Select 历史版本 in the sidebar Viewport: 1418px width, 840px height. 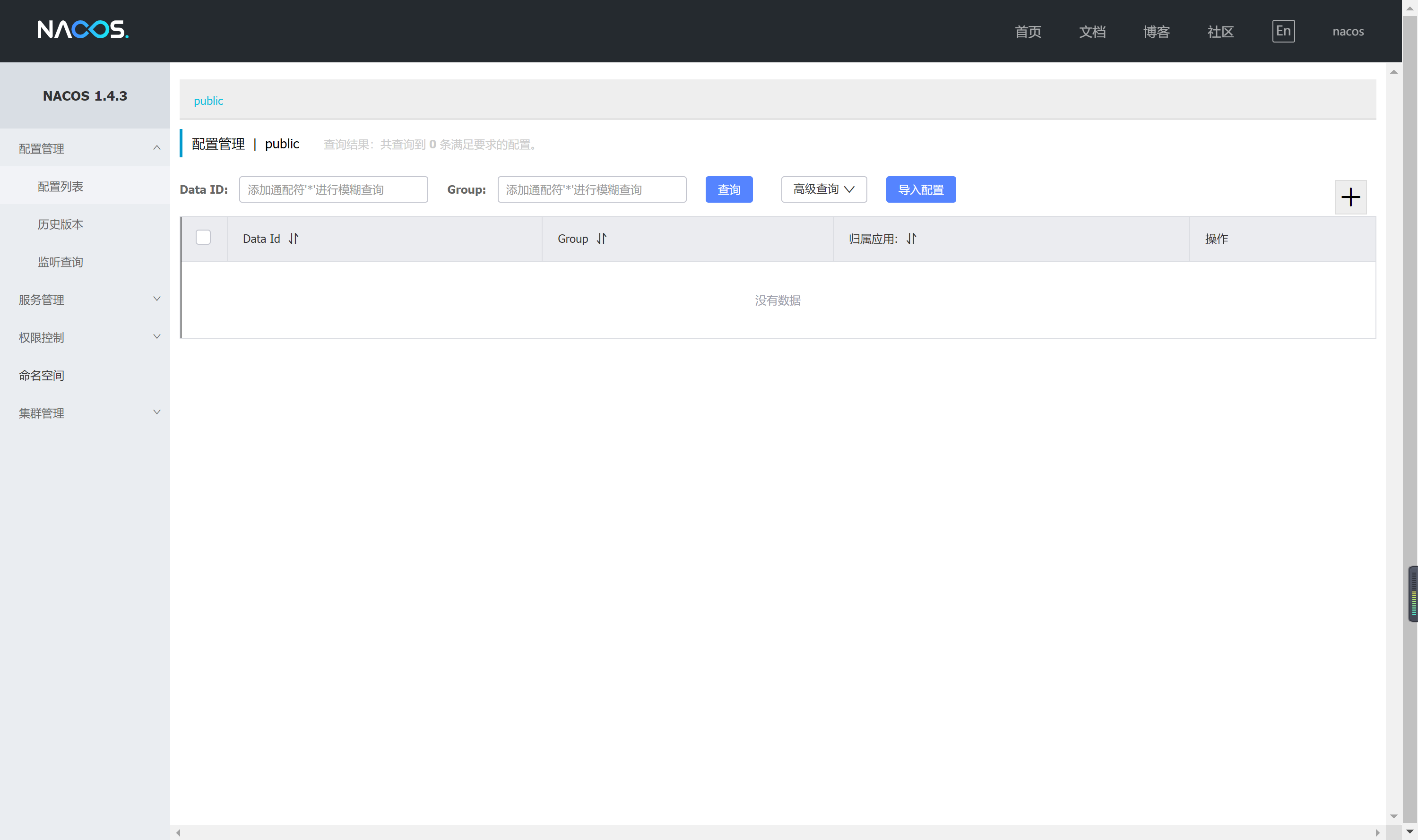point(60,223)
